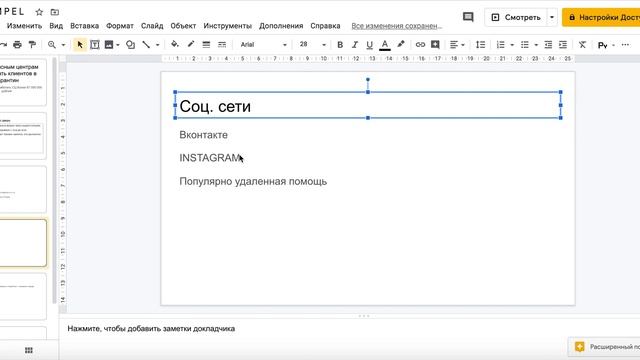Viewport: 640px width, 360px height.
Task: Click the Insert image icon
Action: coord(109,44)
